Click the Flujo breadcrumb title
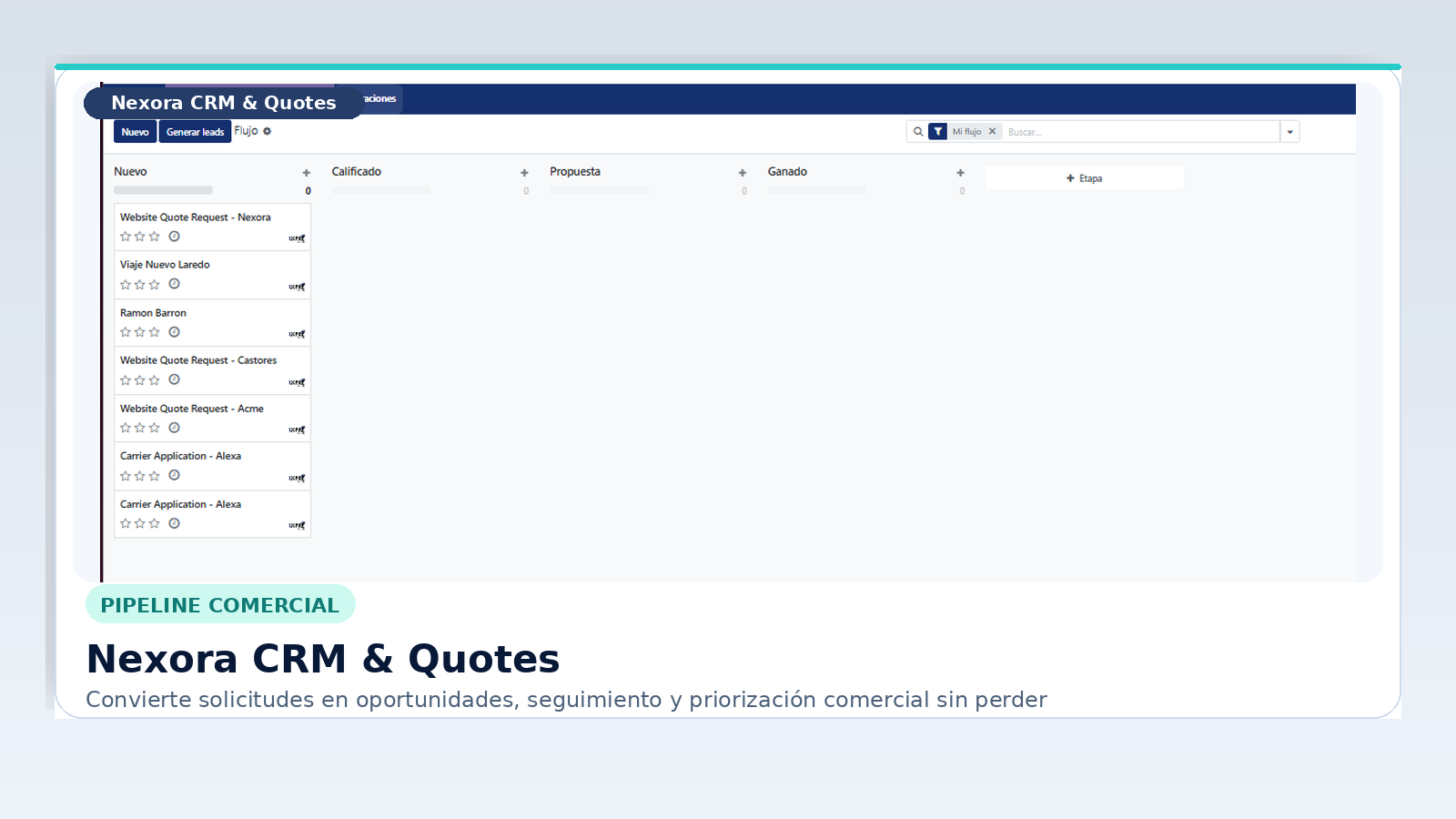 click(x=246, y=131)
